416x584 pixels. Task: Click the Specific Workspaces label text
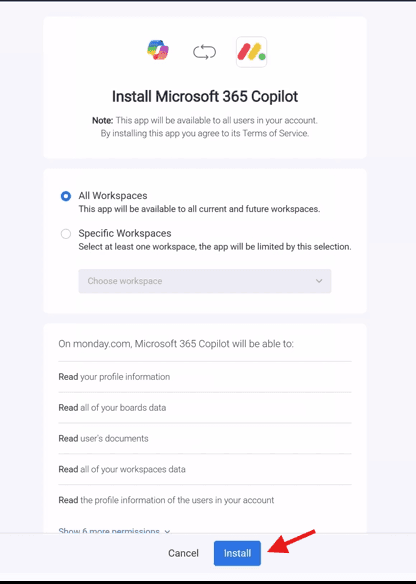125,233
